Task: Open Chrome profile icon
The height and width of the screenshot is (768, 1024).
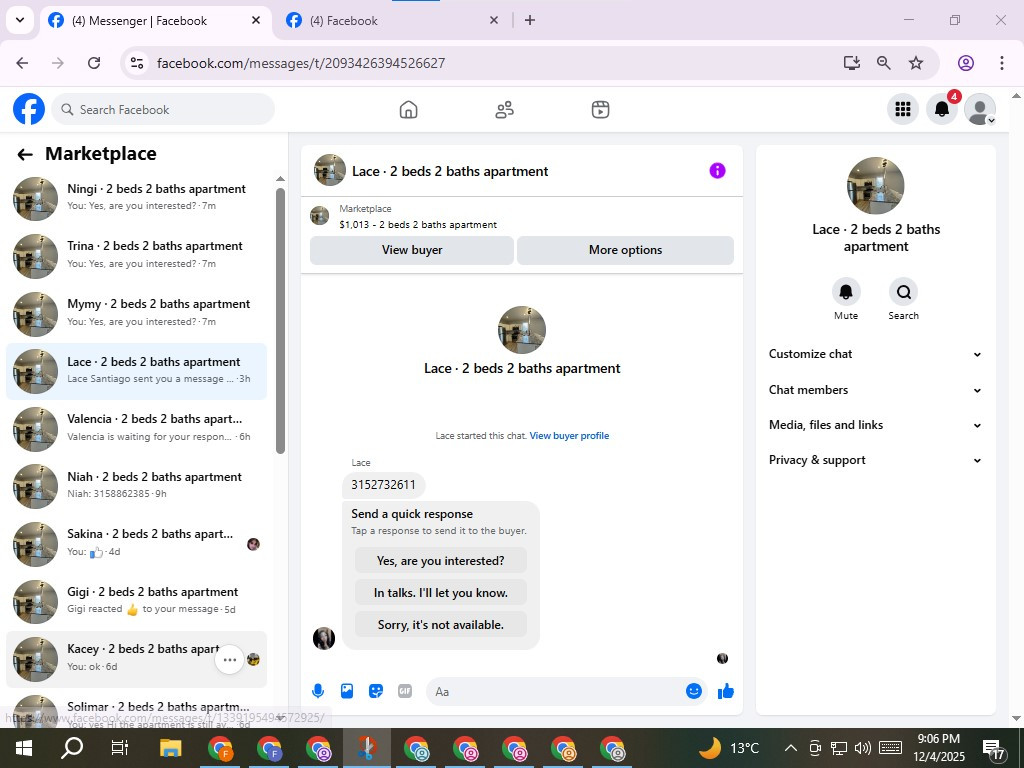Action: [966, 63]
